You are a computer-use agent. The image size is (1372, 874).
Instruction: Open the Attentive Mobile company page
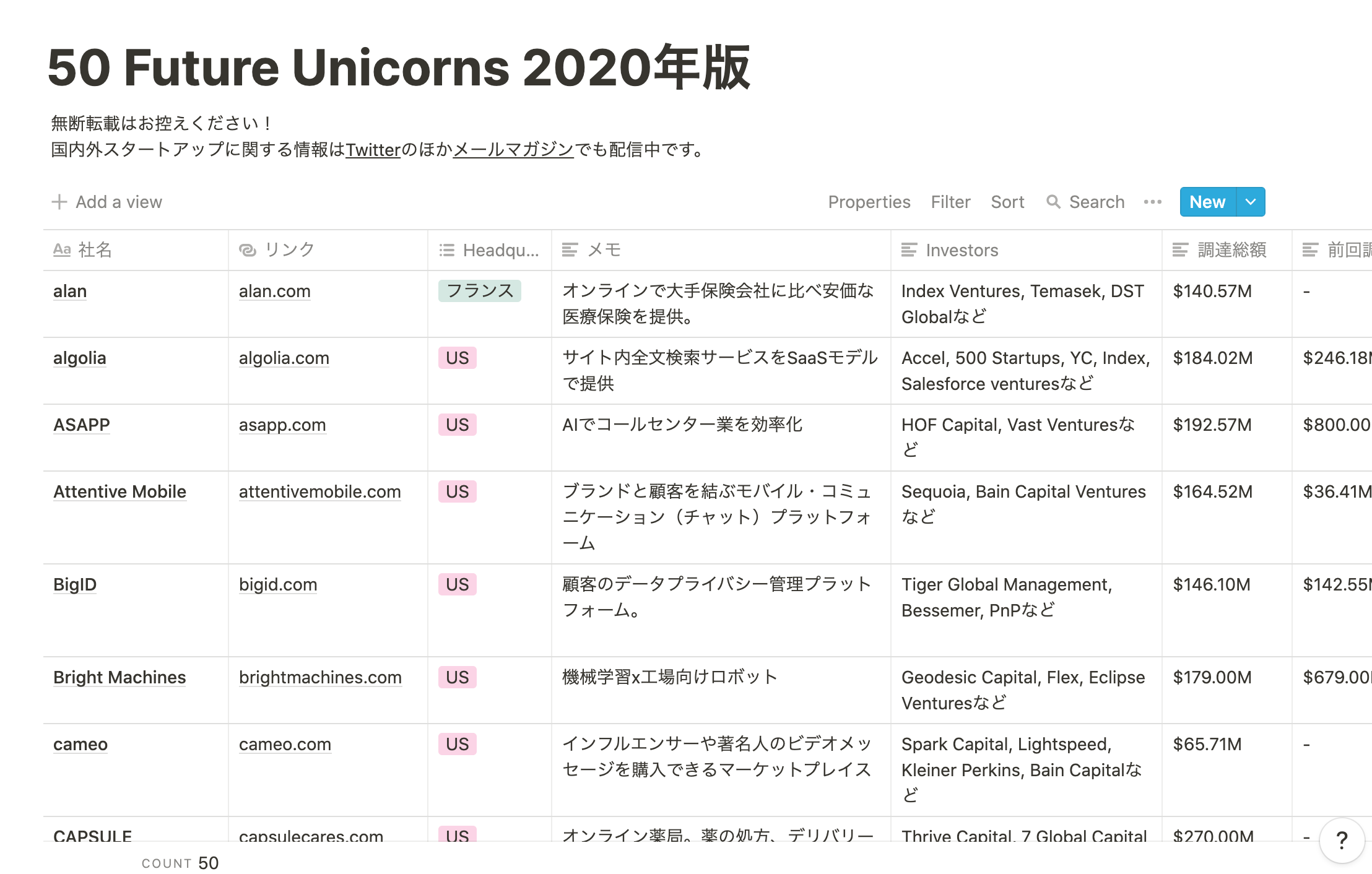119,491
